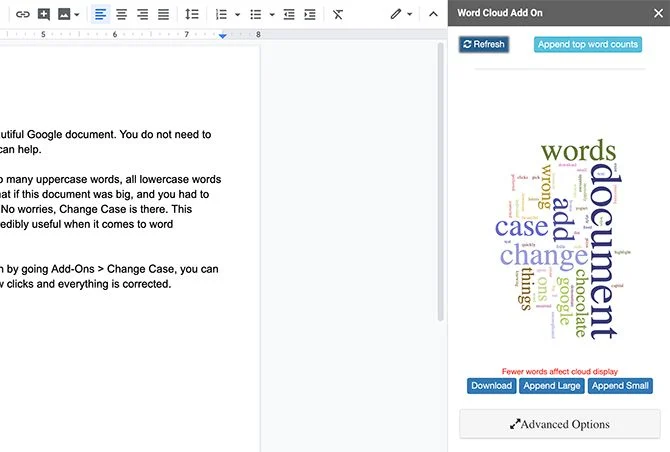This screenshot has height=452, width=670.
Task: Download the word cloud image
Action: (491, 386)
